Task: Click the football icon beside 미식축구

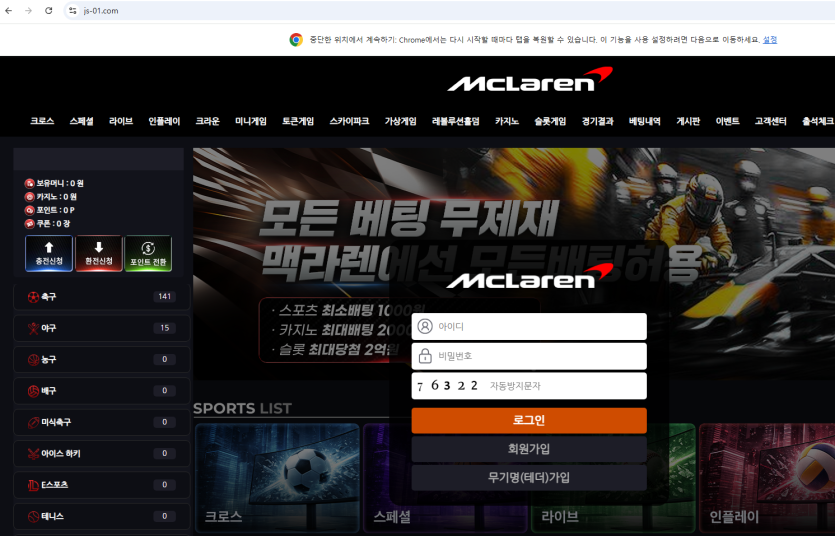Action: [x=34, y=423]
